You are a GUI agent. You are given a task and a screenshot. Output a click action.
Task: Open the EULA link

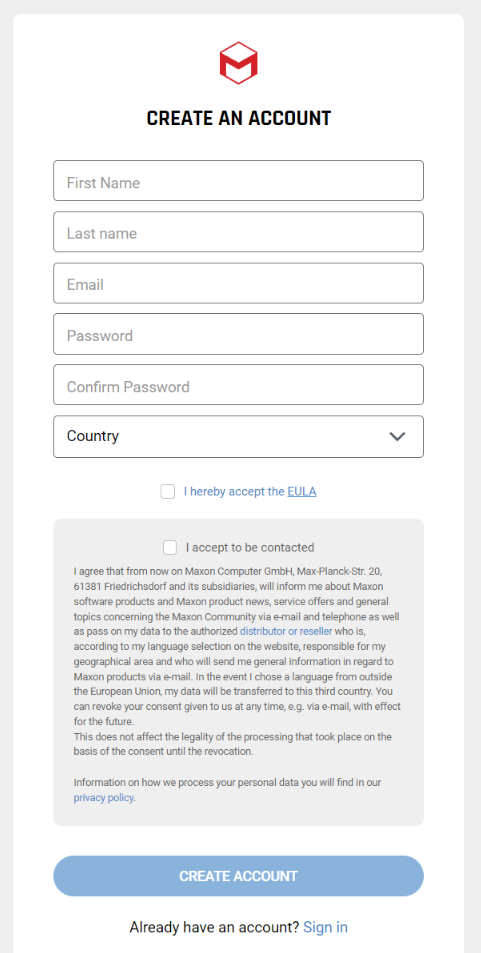302,492
